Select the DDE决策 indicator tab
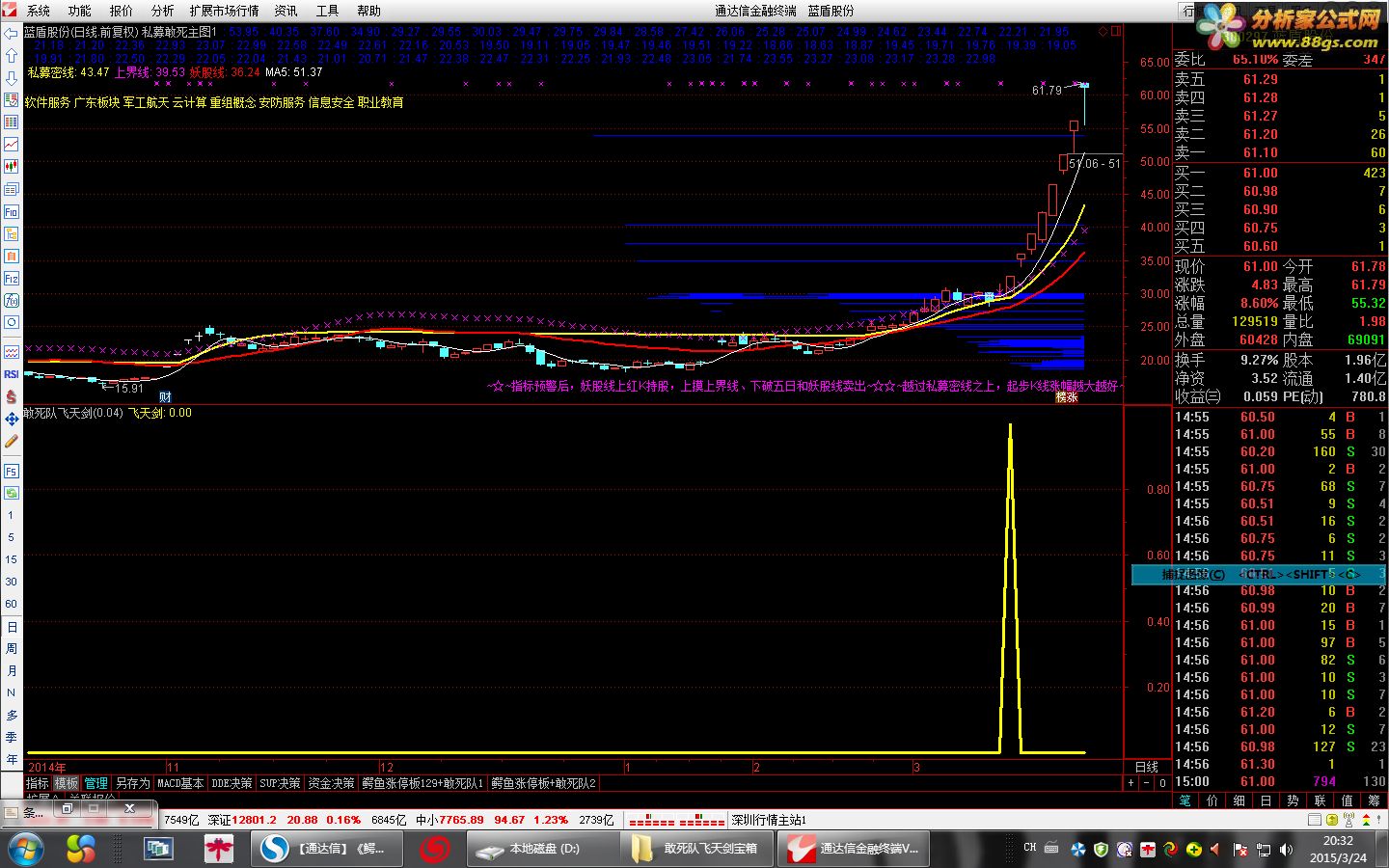Screen dimensions: 1389x868 pos(231,783)
